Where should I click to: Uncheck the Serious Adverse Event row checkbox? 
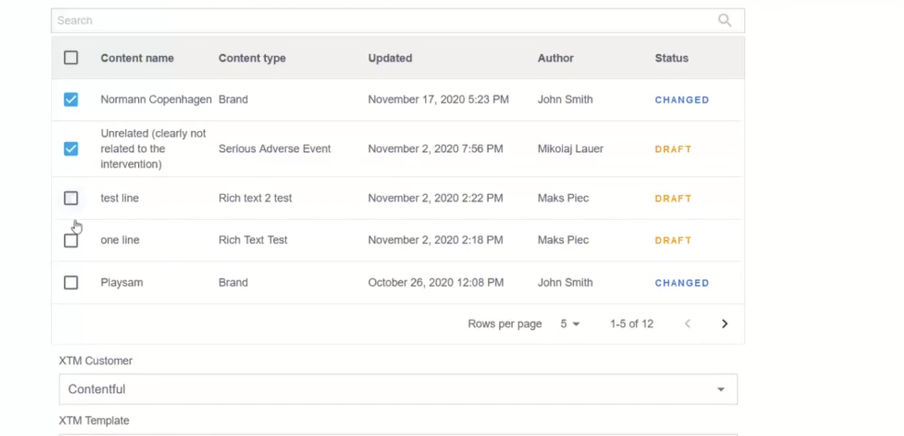click(71, 149)
